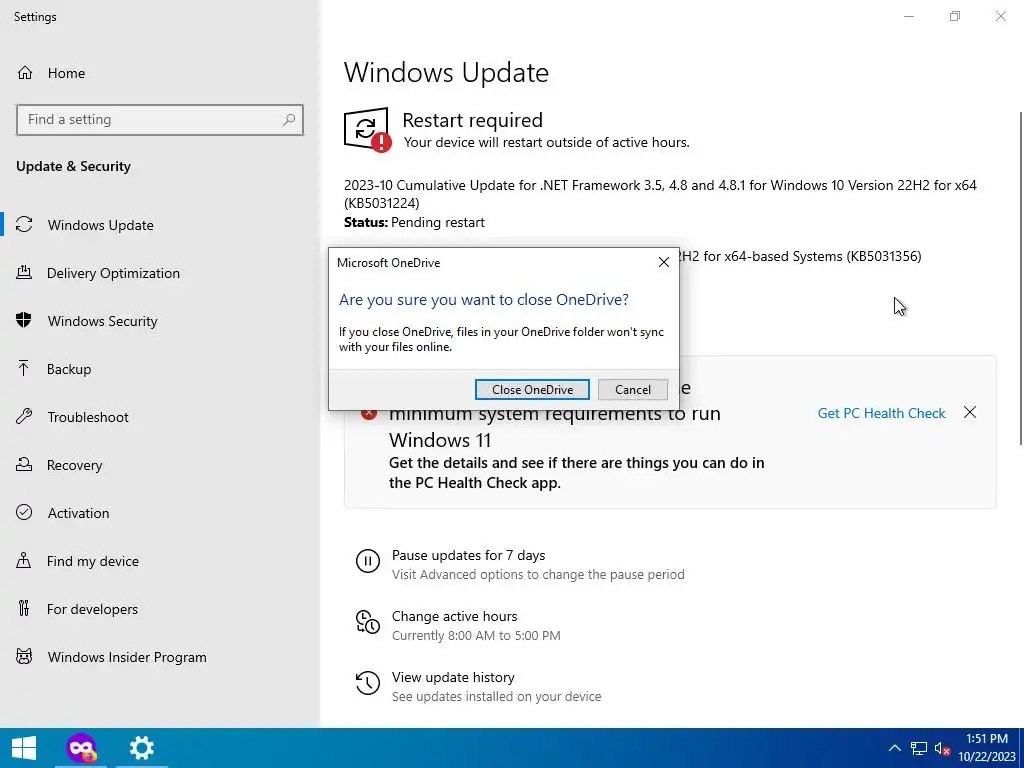Click the Home icon in Settings sidebar

coord(25,73)
